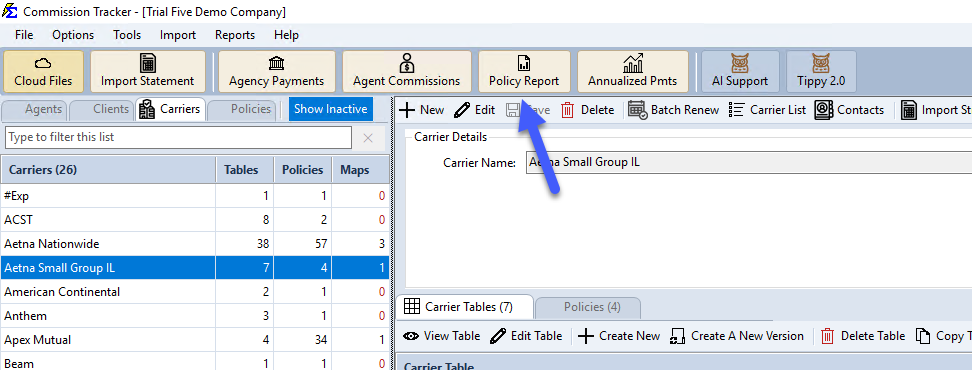Screen dimensions: 972x370
Task: Sort by Policies column header
Action: click(303, 170)
